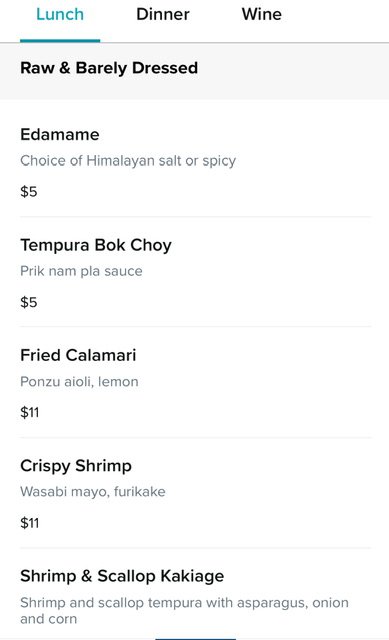Viewport: 389px width, 640px height.
Task: Tap the Tempura Bok Choy $5 price
Action: (29, 302)
